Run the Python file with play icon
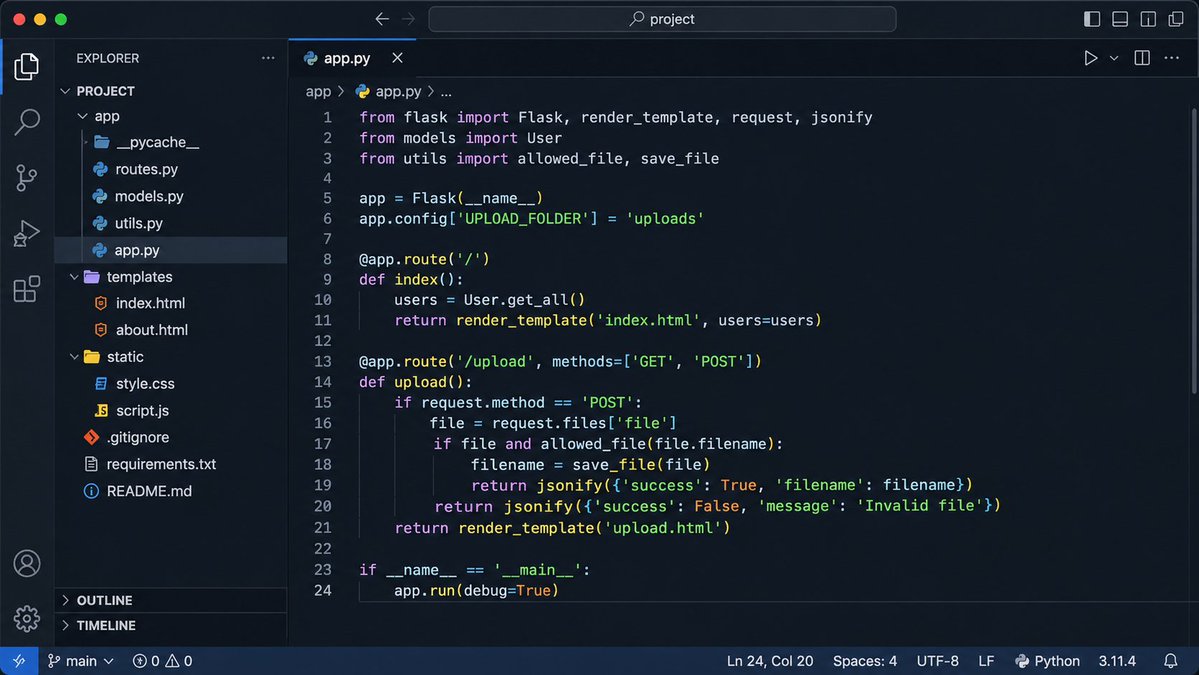Image resolution: width=1199 pixels, height=675 pixels. [x=1090, y=58]
